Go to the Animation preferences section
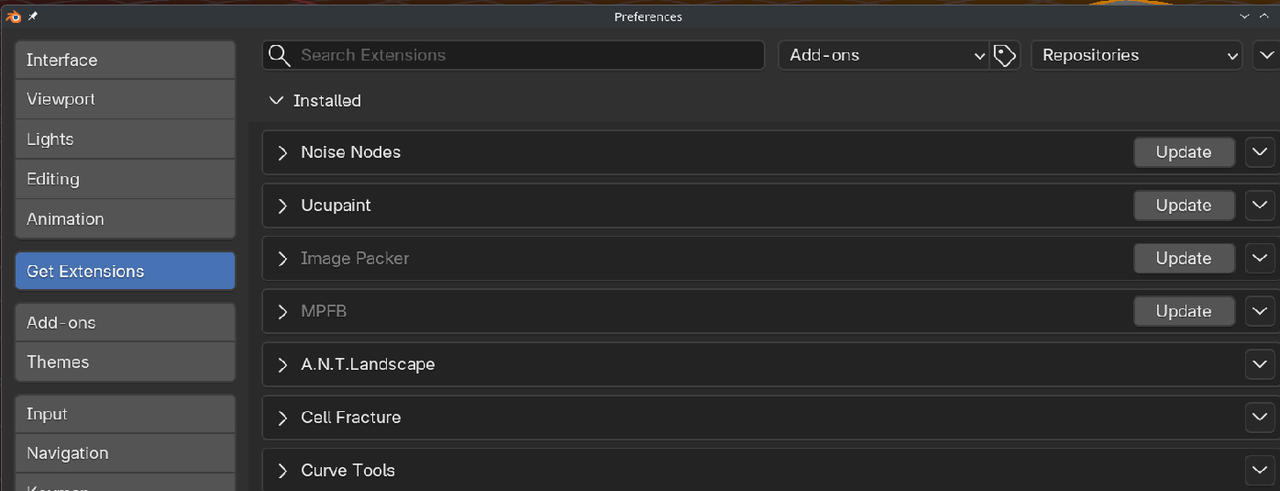 pos(125,219)
